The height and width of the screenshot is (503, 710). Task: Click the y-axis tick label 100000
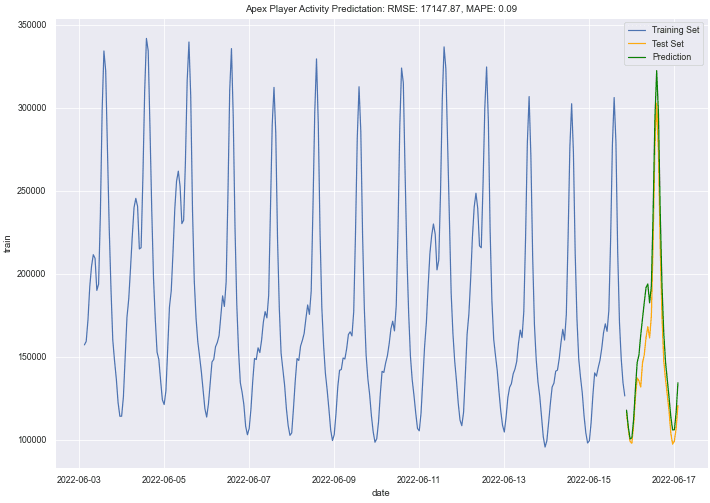pyautogui.click(x=32, y=440)
